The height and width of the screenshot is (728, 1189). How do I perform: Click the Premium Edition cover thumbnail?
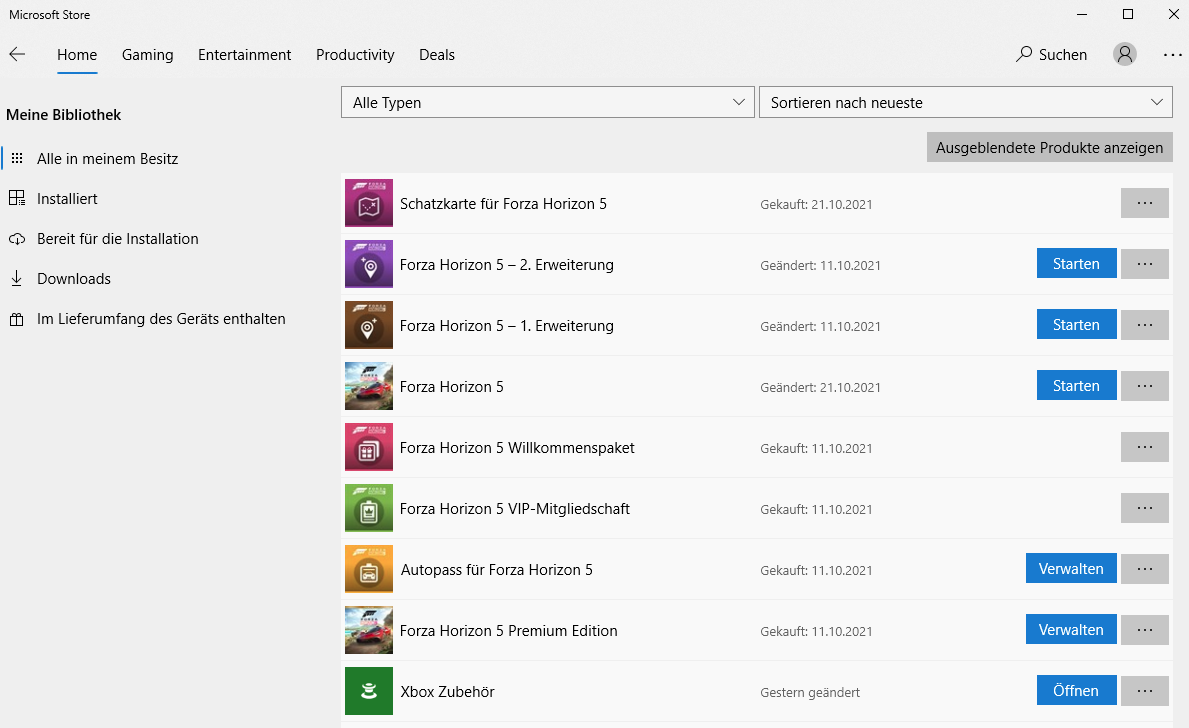[x=369, y=630]
